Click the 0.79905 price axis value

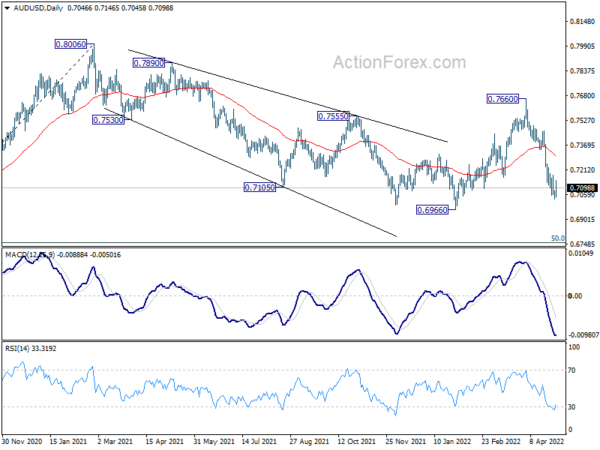[582, 46]
